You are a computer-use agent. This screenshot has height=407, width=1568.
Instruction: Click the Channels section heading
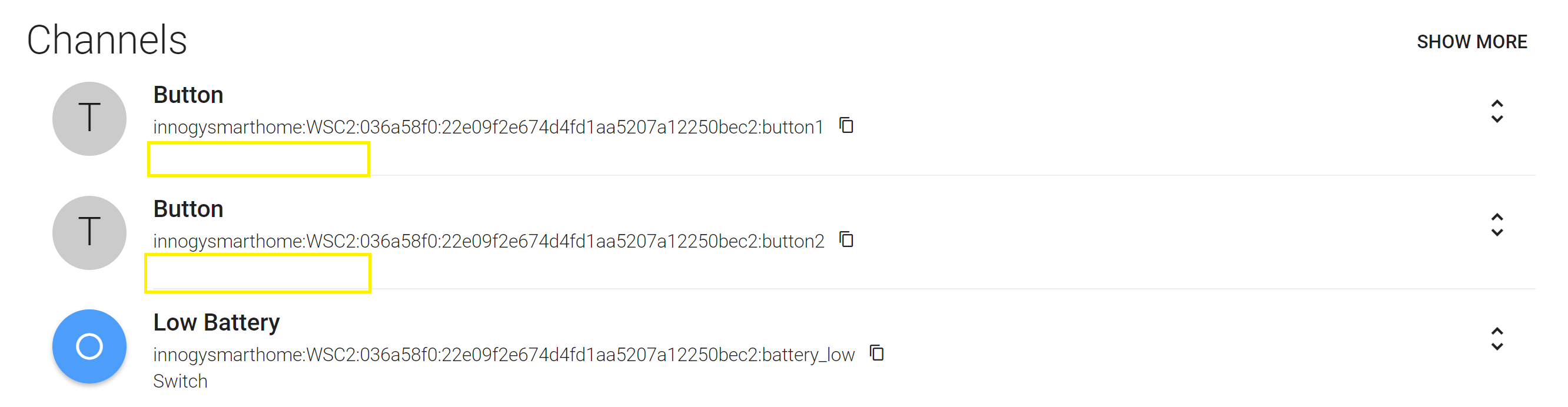(x=107, y=40)
